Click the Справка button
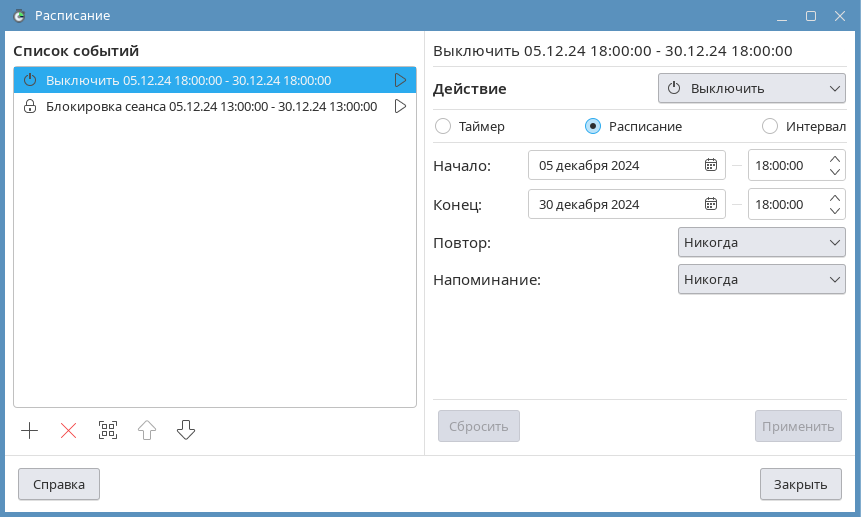 (x=59, y=485)
